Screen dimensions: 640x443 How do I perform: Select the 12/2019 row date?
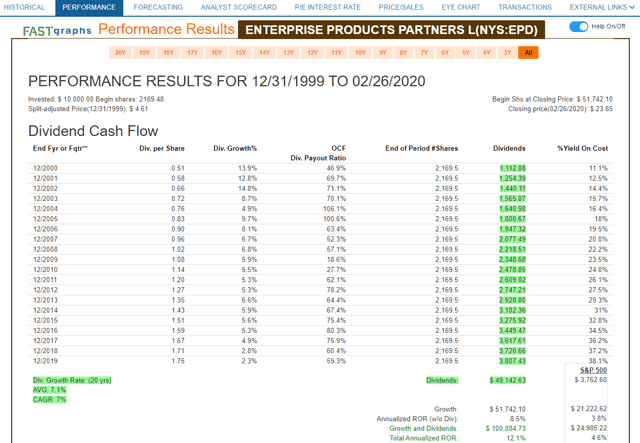coord(45,361)
